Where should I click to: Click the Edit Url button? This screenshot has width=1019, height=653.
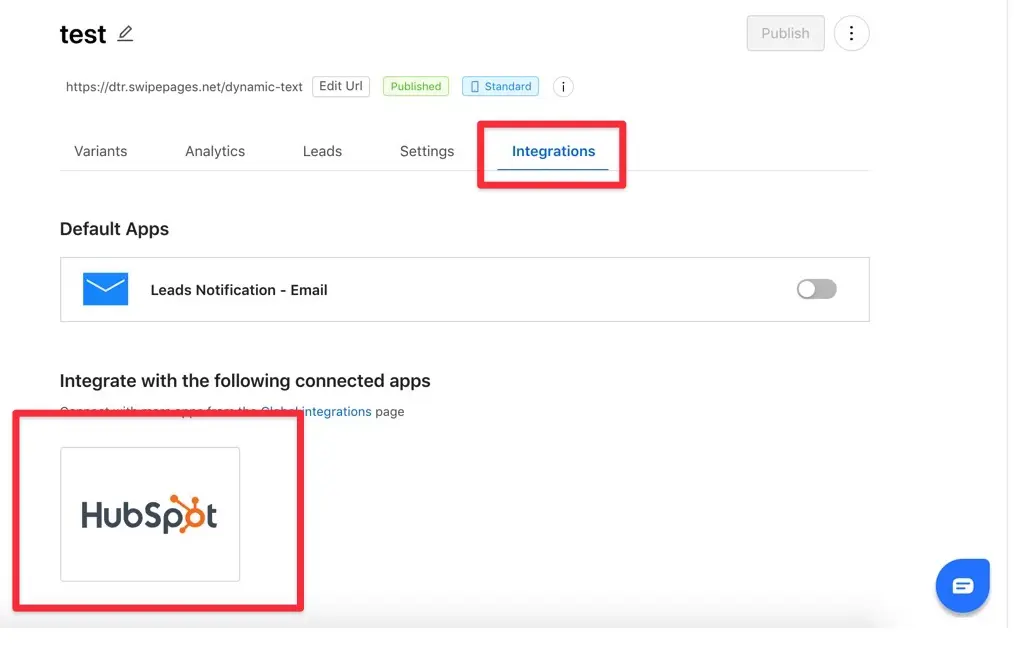pyautogui.click(x=341, y=86)
